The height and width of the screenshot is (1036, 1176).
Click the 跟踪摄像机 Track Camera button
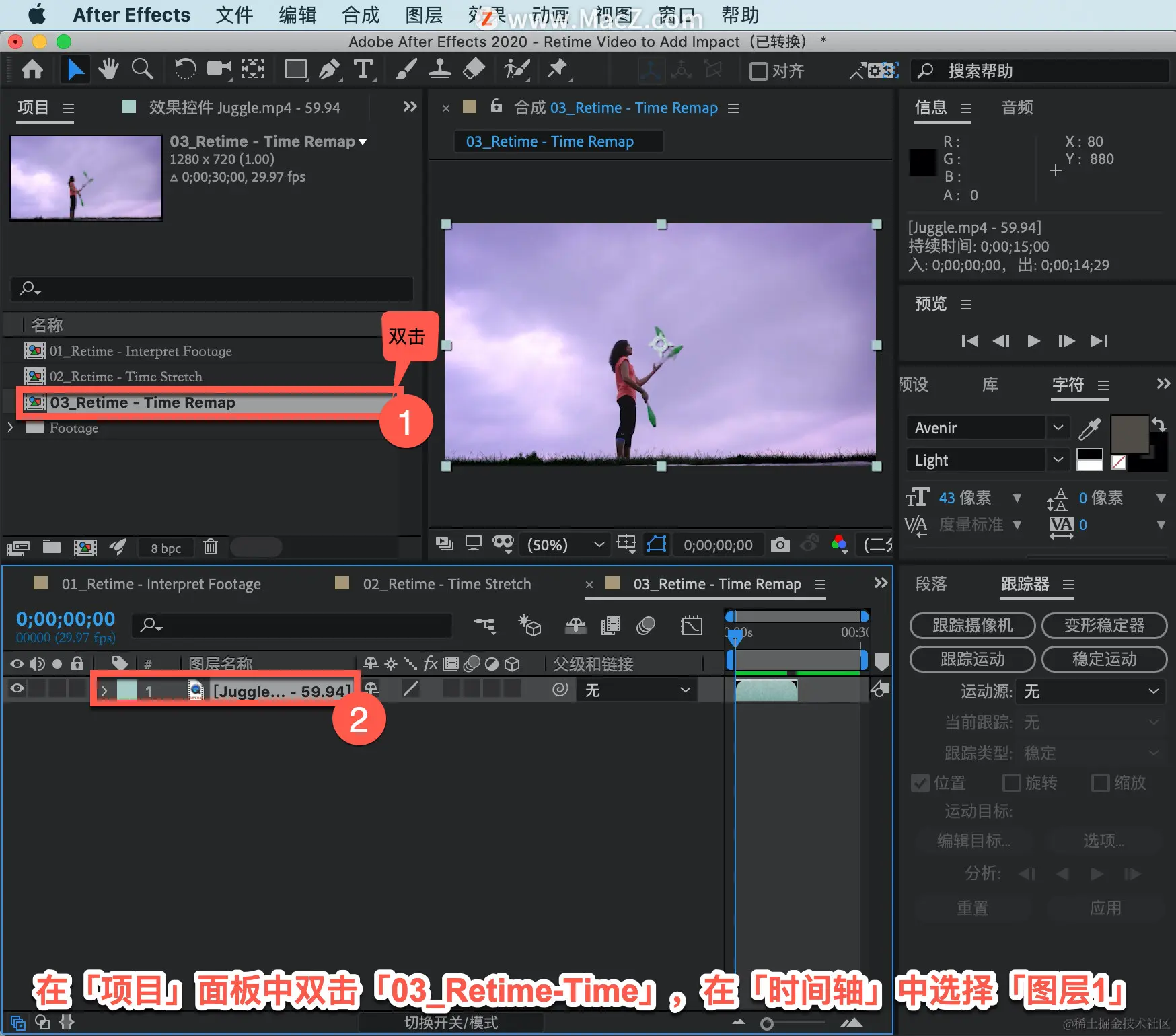(x=972, y=626)
